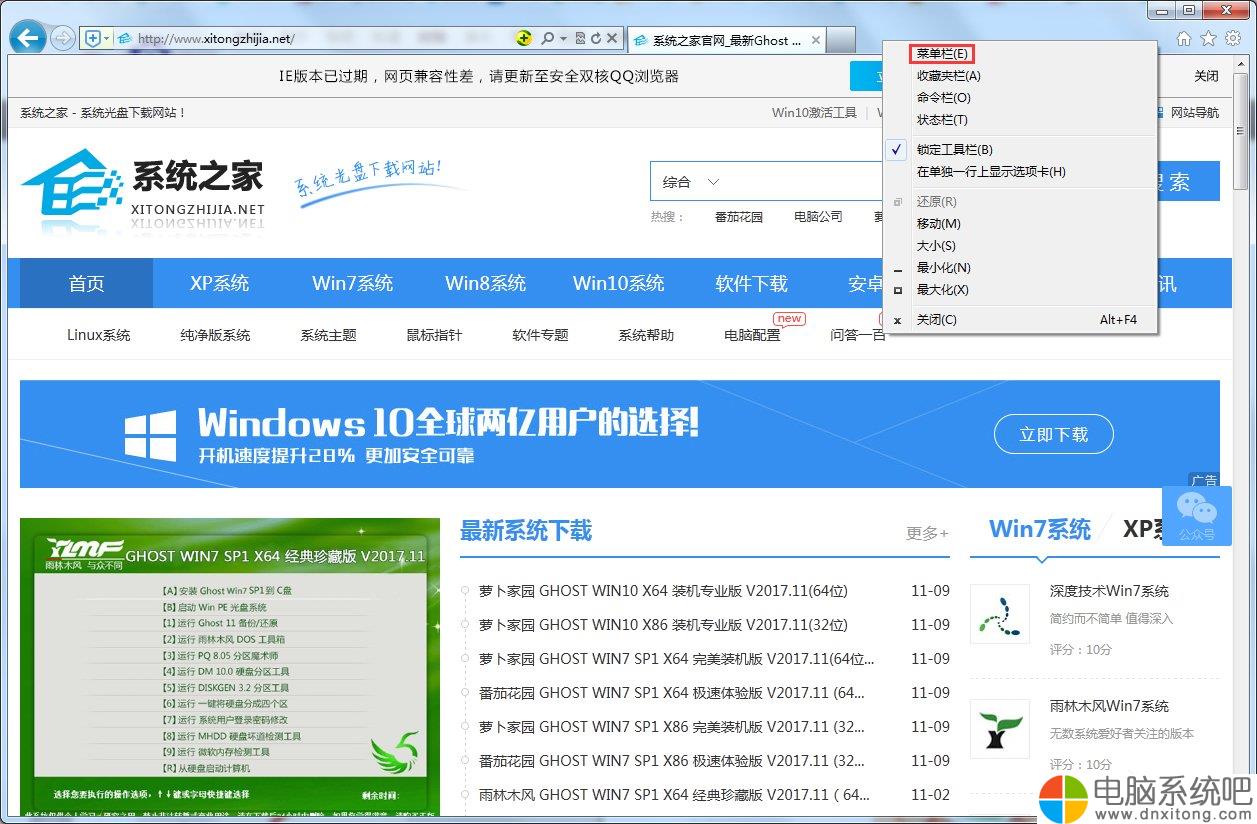Open the GHOST WIN7 SP1 X64 经典珍藏版 thumbnail
The width and height of the screenshot is (1257, 824).
(230, 666)
